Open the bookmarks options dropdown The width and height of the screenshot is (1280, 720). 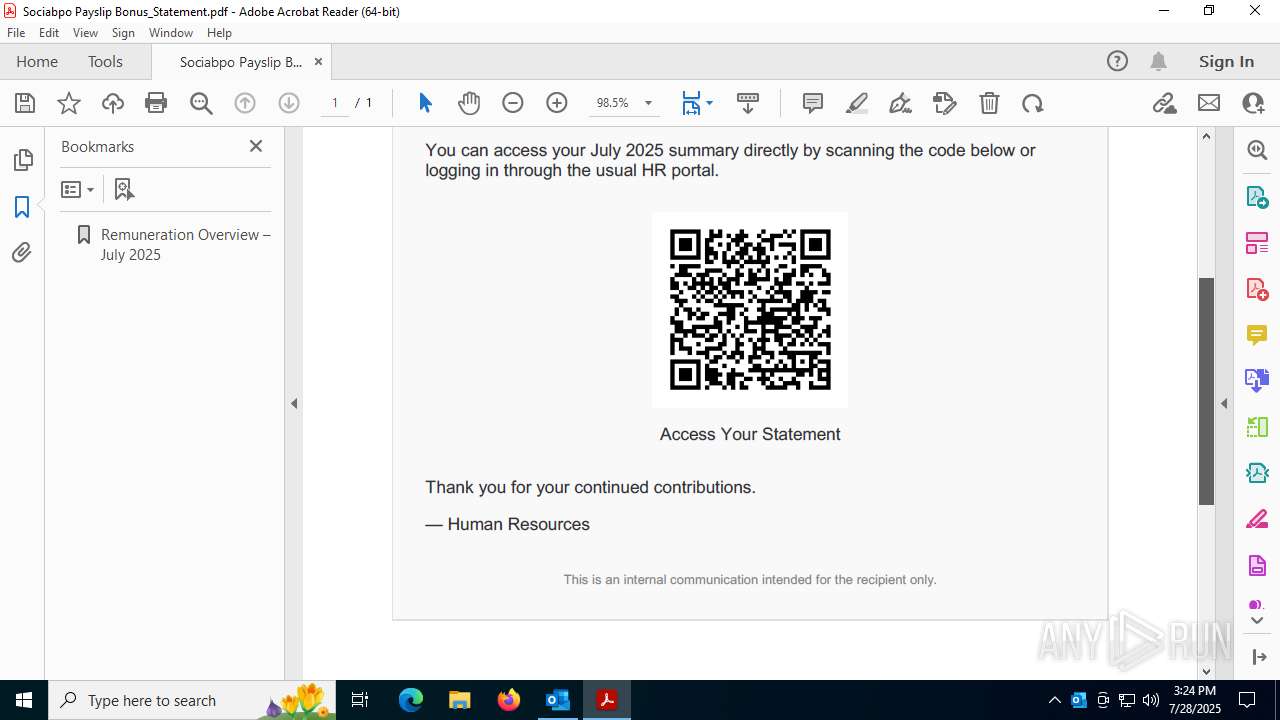pos(77,189)
